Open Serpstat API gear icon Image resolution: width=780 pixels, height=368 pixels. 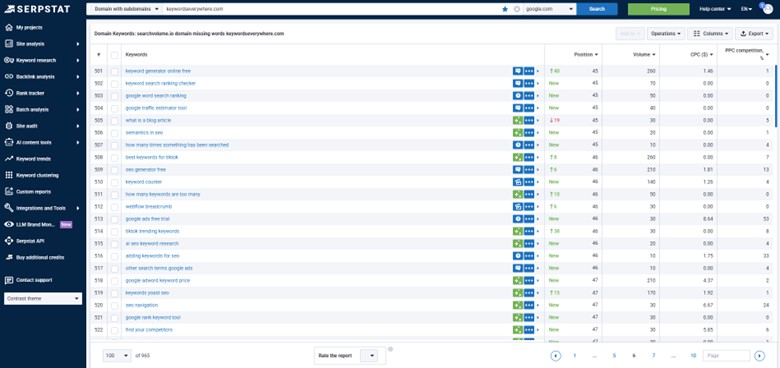click(x=8, y=241)
